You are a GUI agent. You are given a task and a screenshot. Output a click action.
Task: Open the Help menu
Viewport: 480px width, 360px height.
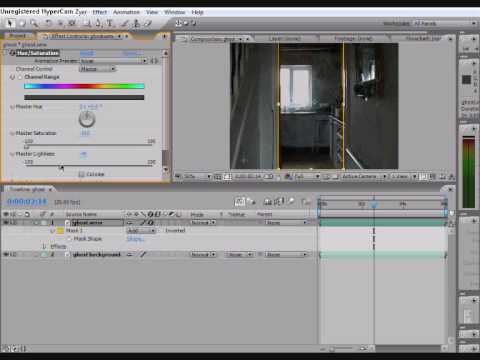(197, 12)
